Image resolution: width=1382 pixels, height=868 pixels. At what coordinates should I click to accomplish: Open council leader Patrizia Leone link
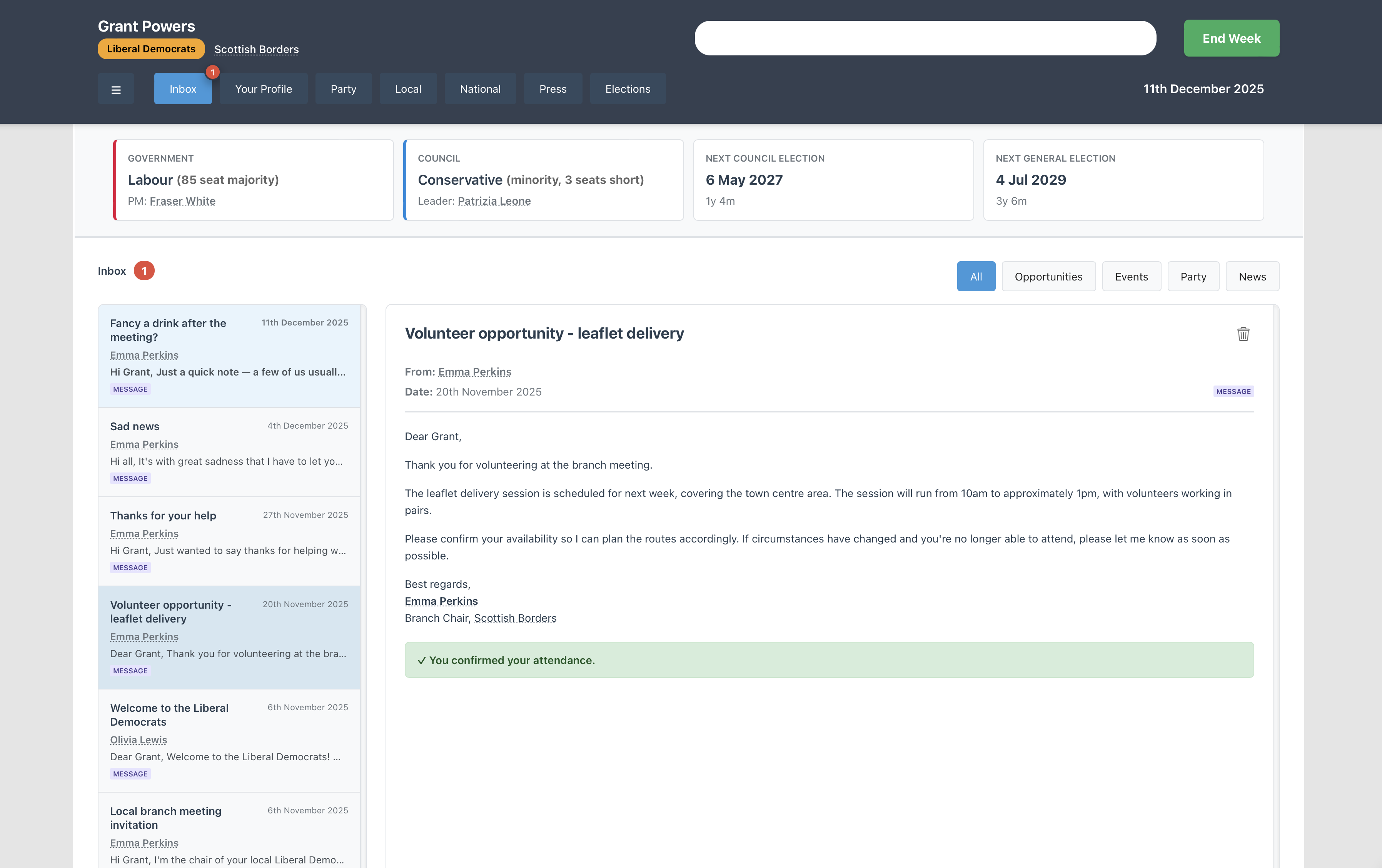click(494, 201)
